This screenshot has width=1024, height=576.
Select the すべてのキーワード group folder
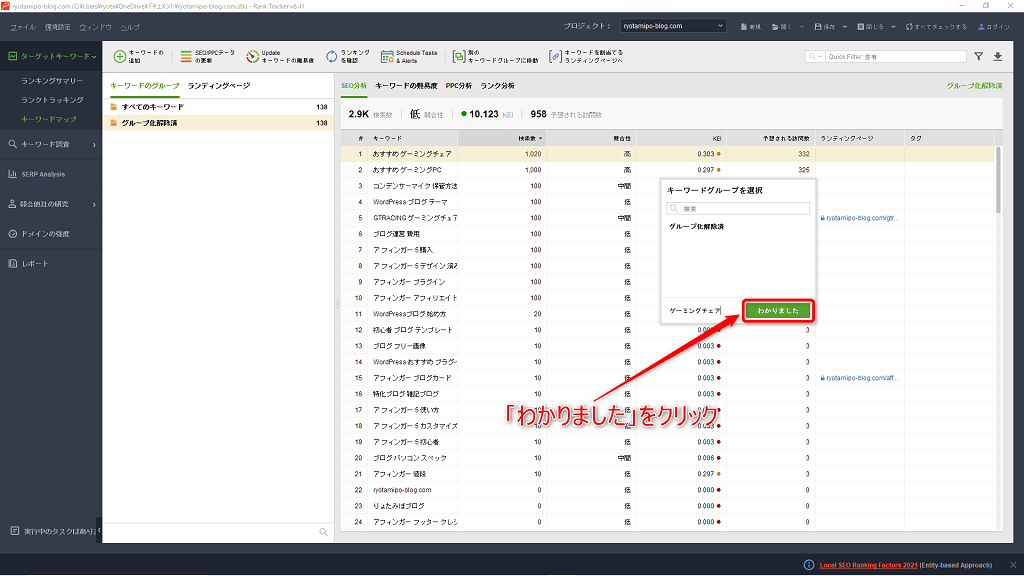(153, 107)
